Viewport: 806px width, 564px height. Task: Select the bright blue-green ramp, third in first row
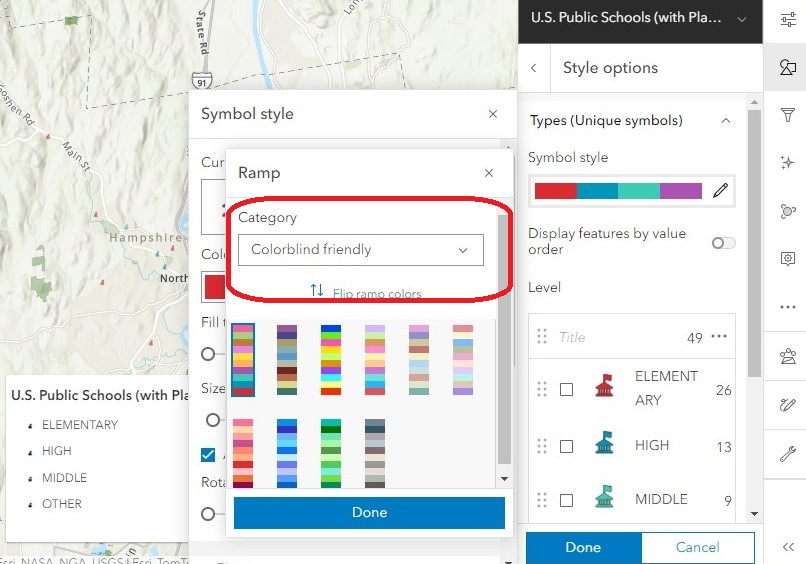[331, 360]
